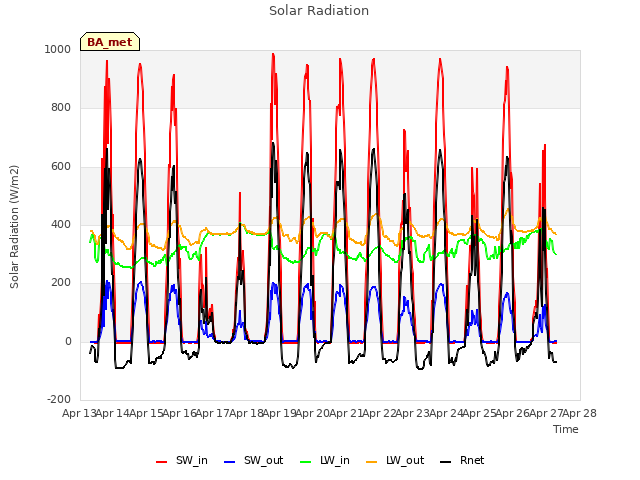
Task: Click the y-axis title Solar Radiation (W/m2)
Action: pos(14,227)
